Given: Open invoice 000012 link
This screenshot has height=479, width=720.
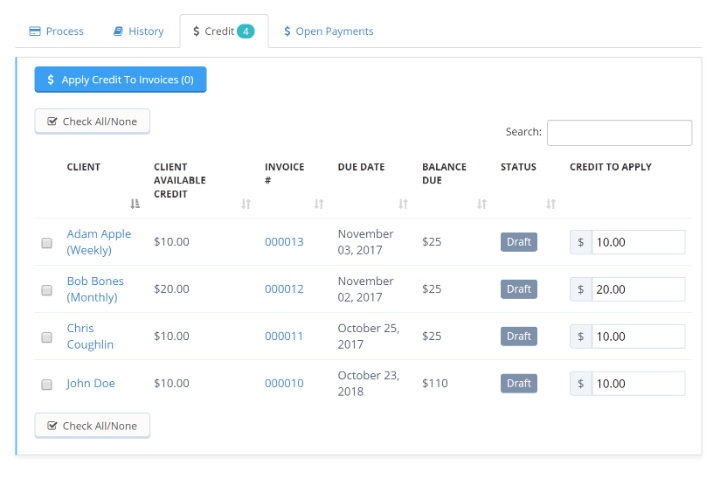Looking at the screenshot, I should pos(284,289).
